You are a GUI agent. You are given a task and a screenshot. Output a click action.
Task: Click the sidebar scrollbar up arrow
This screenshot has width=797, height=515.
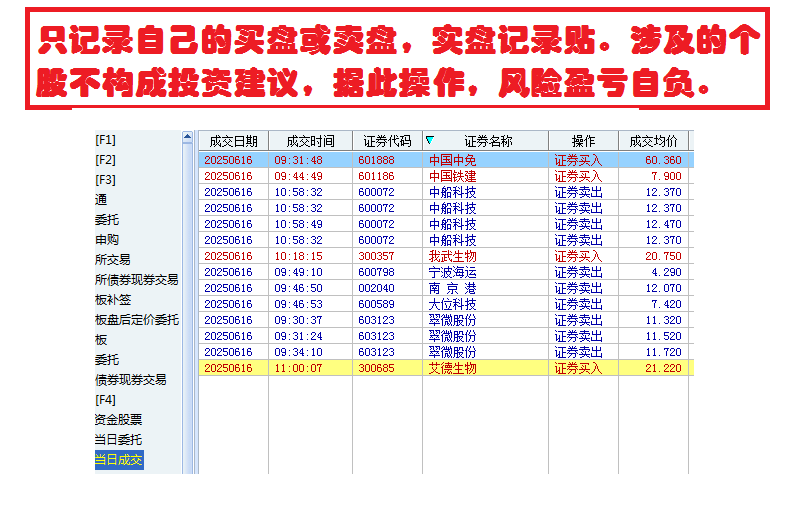tap(188, 137)
